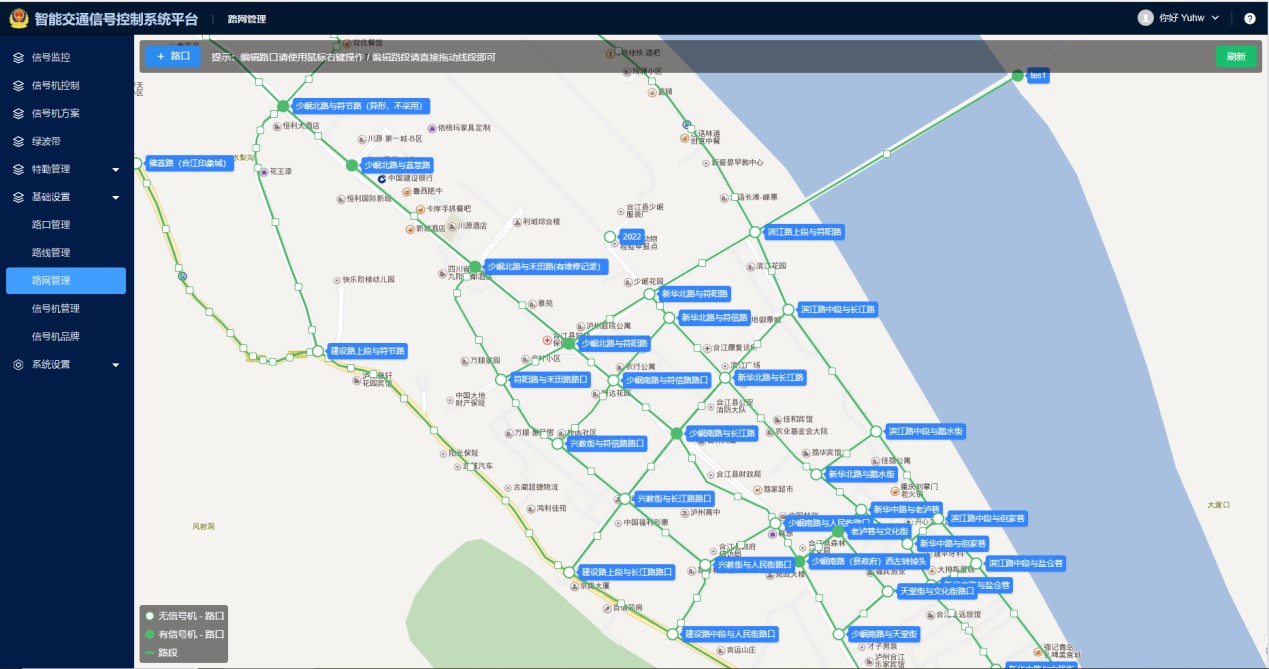
Task: Click the 建设路上段与长江路路口 node circle
Action: coord(569,572)
